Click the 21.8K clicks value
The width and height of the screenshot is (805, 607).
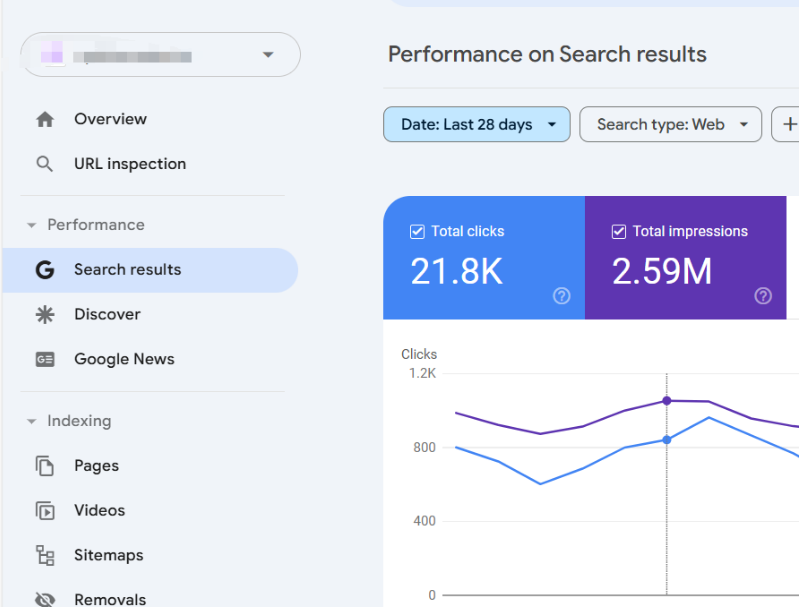456,271
